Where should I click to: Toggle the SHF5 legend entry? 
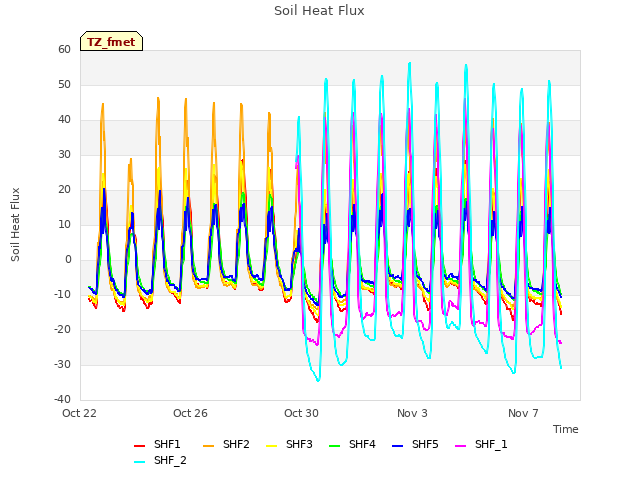[x=415, y=444]
